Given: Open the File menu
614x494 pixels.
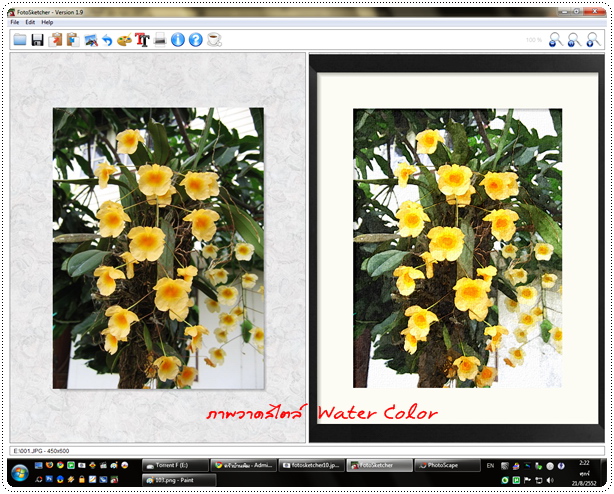Looking at the screenshot, I should [14, 22].
